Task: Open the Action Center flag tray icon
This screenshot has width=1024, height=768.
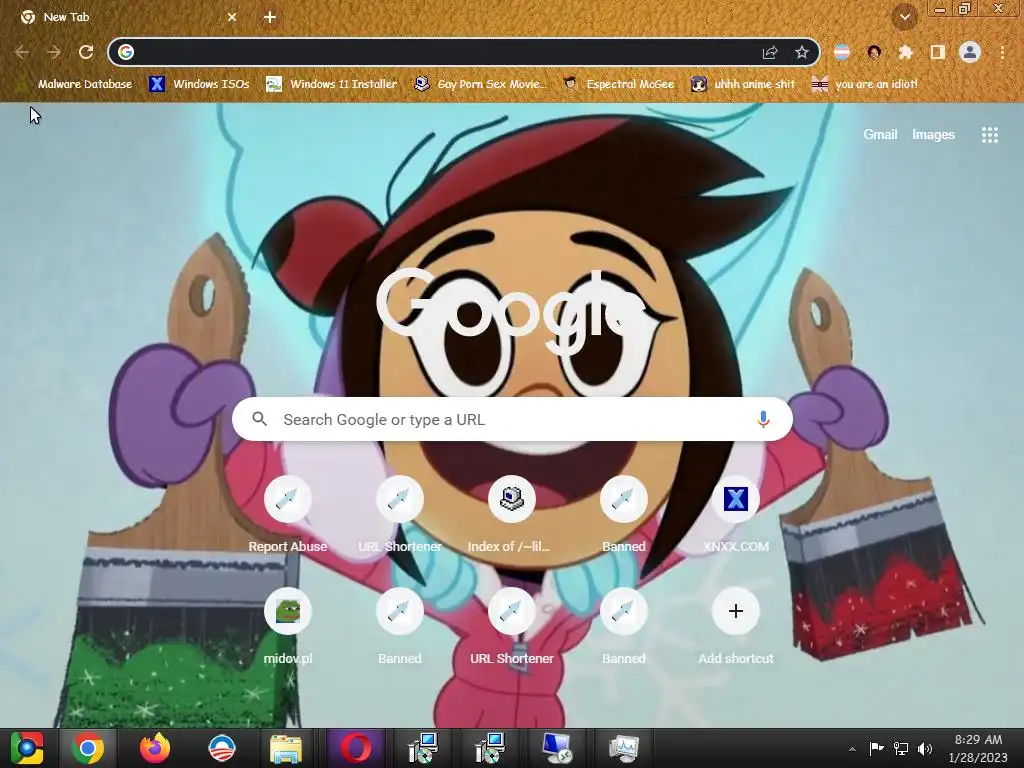Action: [876, 748]
